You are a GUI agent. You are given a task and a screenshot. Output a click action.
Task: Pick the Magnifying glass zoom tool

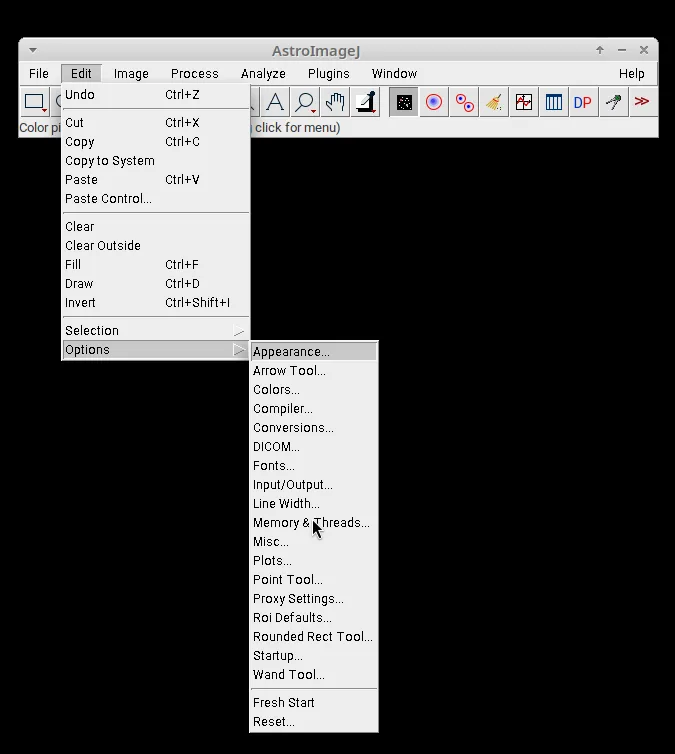click(x=305, y=102)
